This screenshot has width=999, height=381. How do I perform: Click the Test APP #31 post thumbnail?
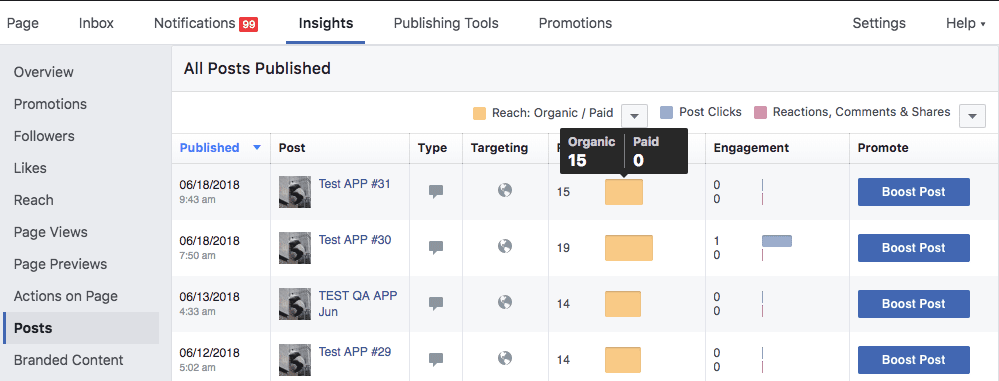point(295,192)
